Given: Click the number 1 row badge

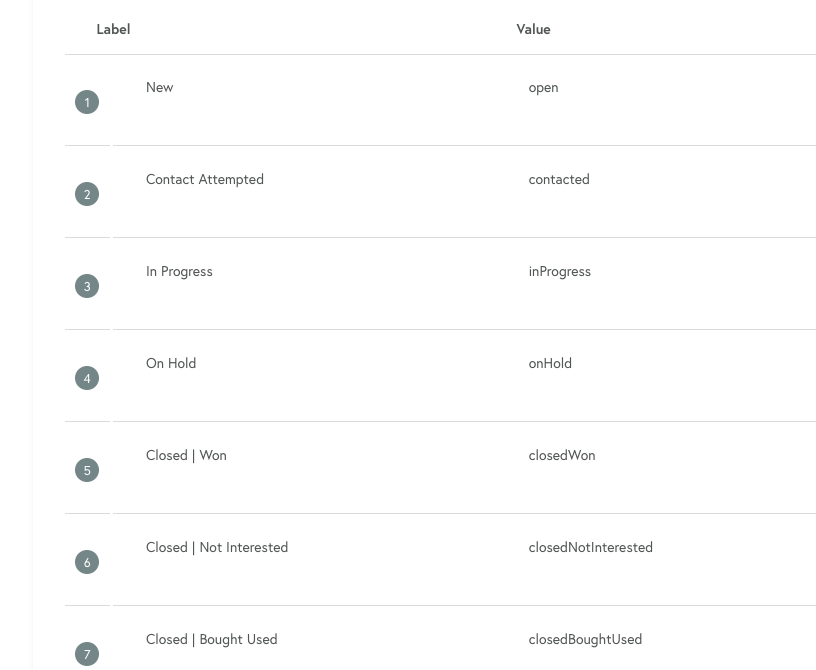Looking at the screenshot, I should [x=87, y=102].
